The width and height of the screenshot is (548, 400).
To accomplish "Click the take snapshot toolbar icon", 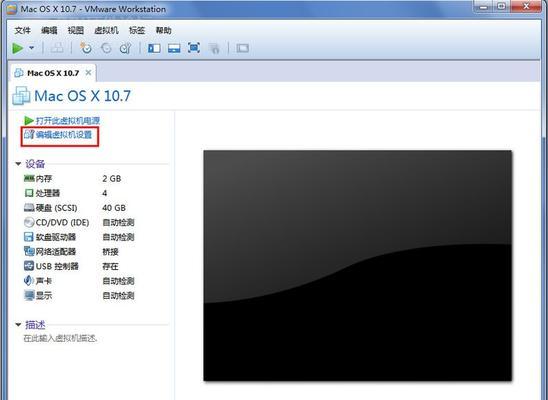I will point(86,48).
